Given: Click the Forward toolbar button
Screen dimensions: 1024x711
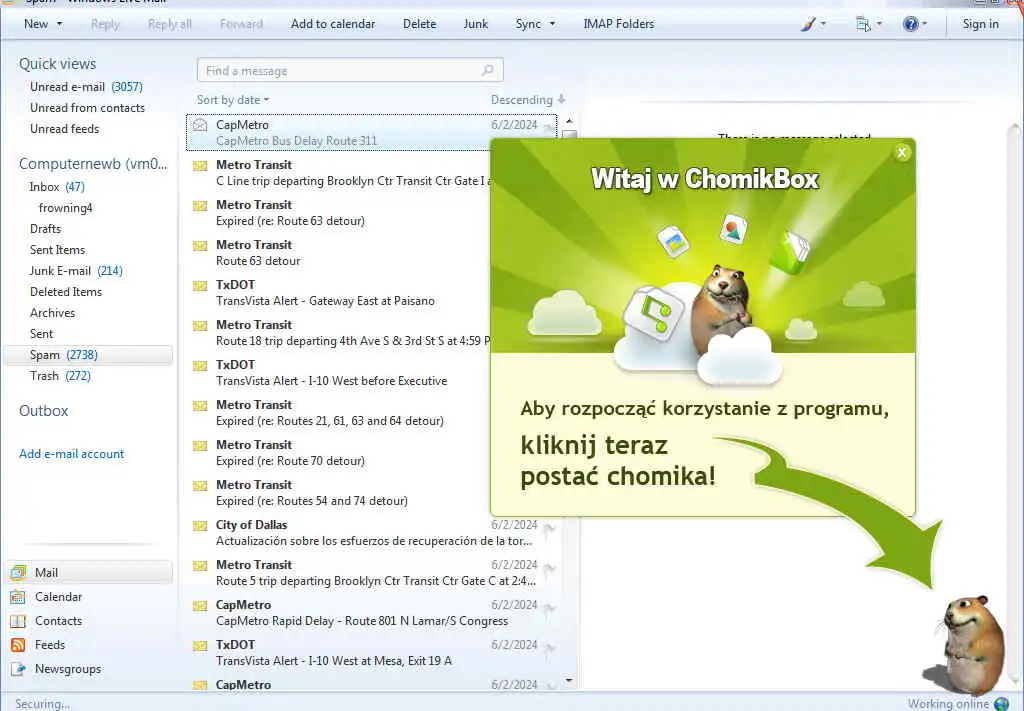Looking at the screenshot, I should [x=242, y=24].
